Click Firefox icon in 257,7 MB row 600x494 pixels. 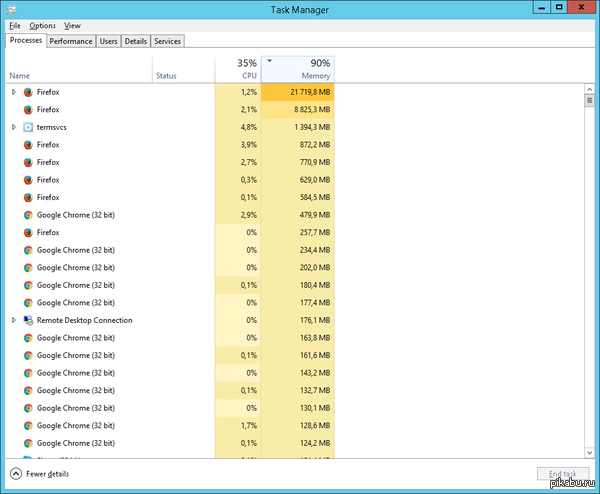pos(28,233)
